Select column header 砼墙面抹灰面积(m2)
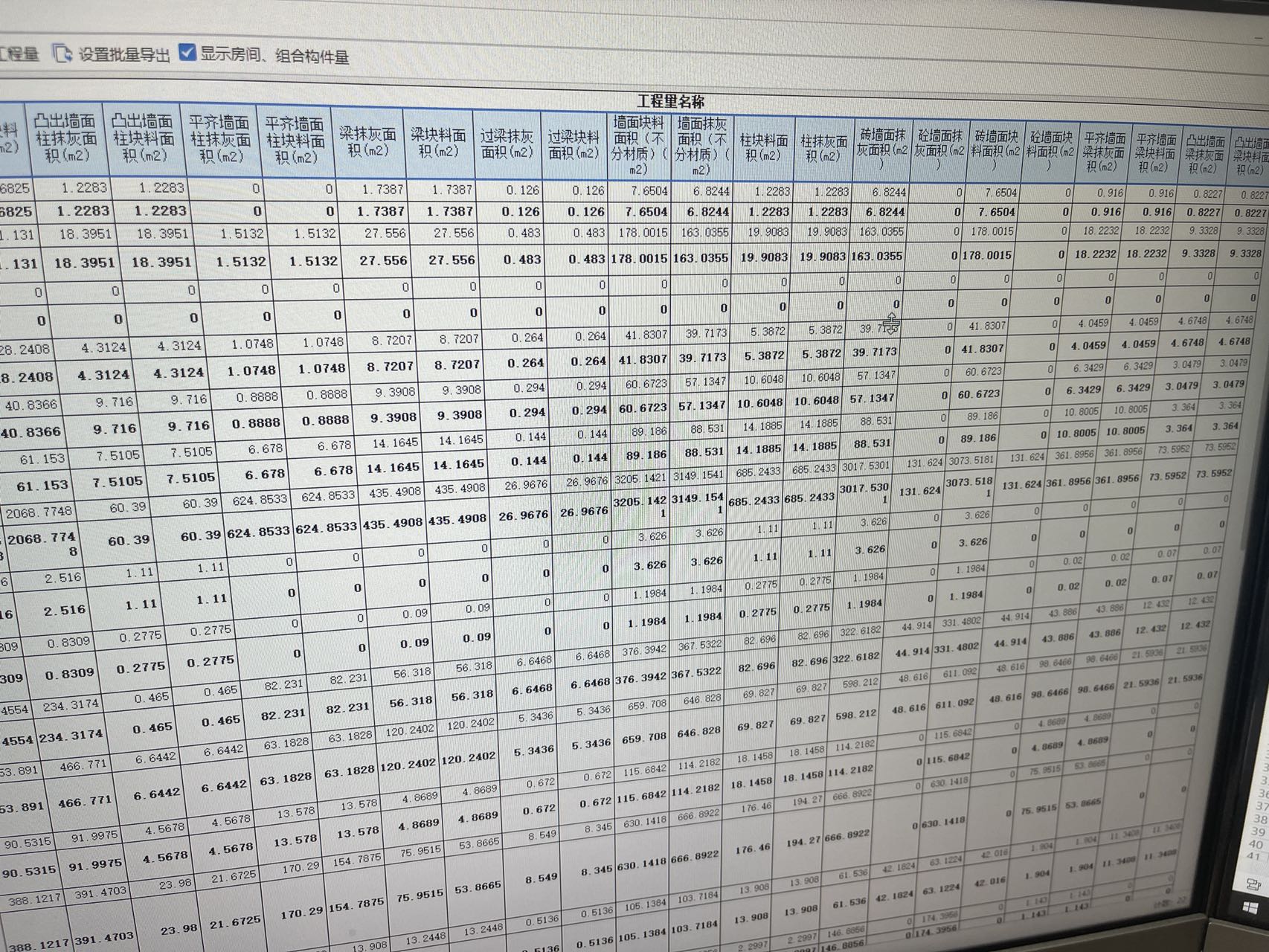The height and width of the screenshot is (952, 1269). 939,149
